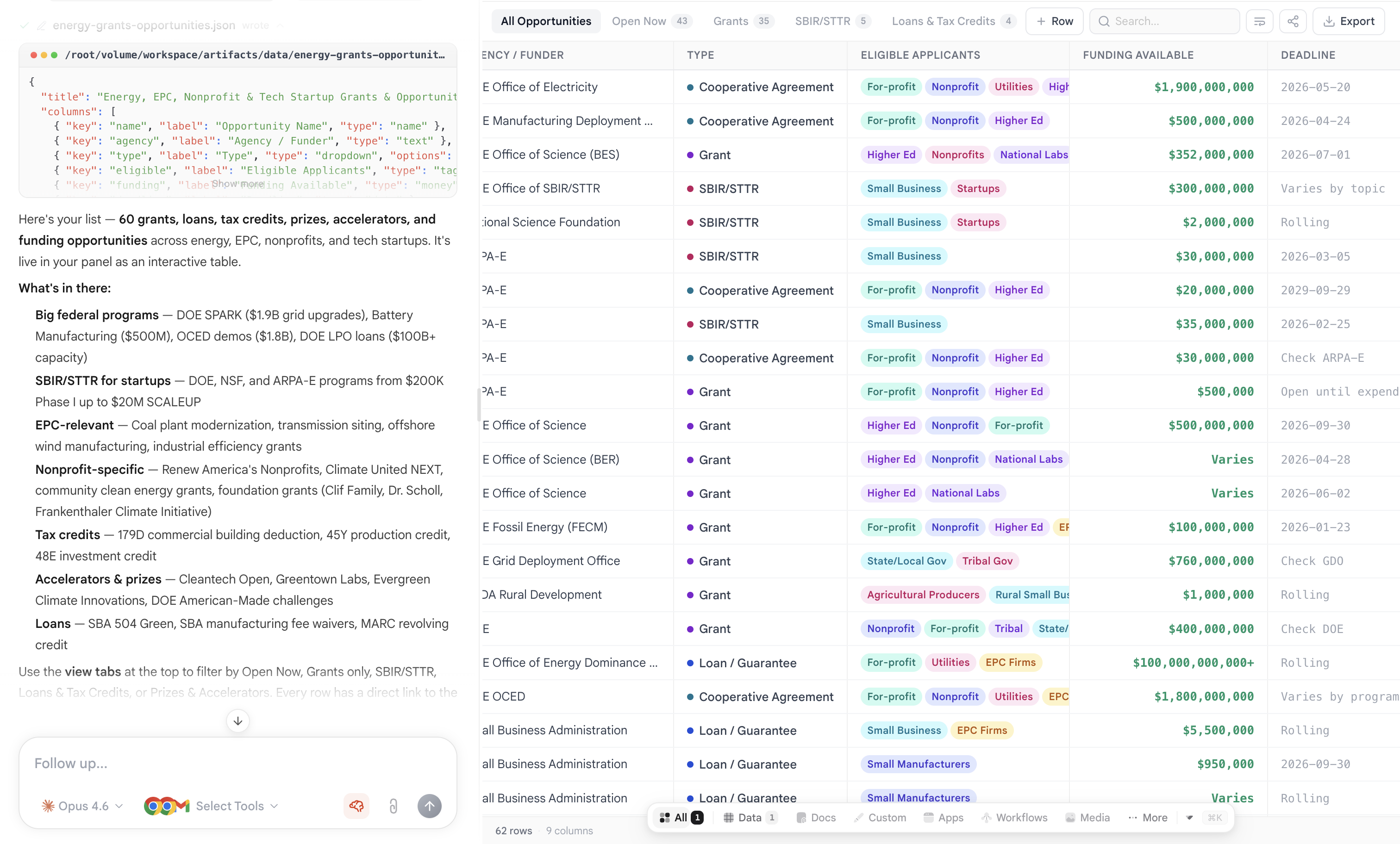This screenshot has width=1400, height=844.
Task: Click the paperclip attach icon
Action: click(393, 806)
